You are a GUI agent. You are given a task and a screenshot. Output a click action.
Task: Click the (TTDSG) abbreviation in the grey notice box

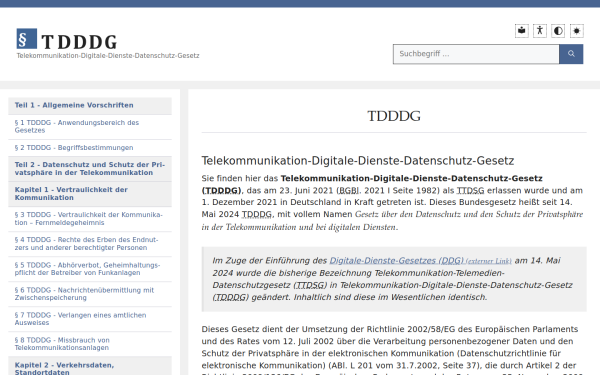[x=310, y=285]
